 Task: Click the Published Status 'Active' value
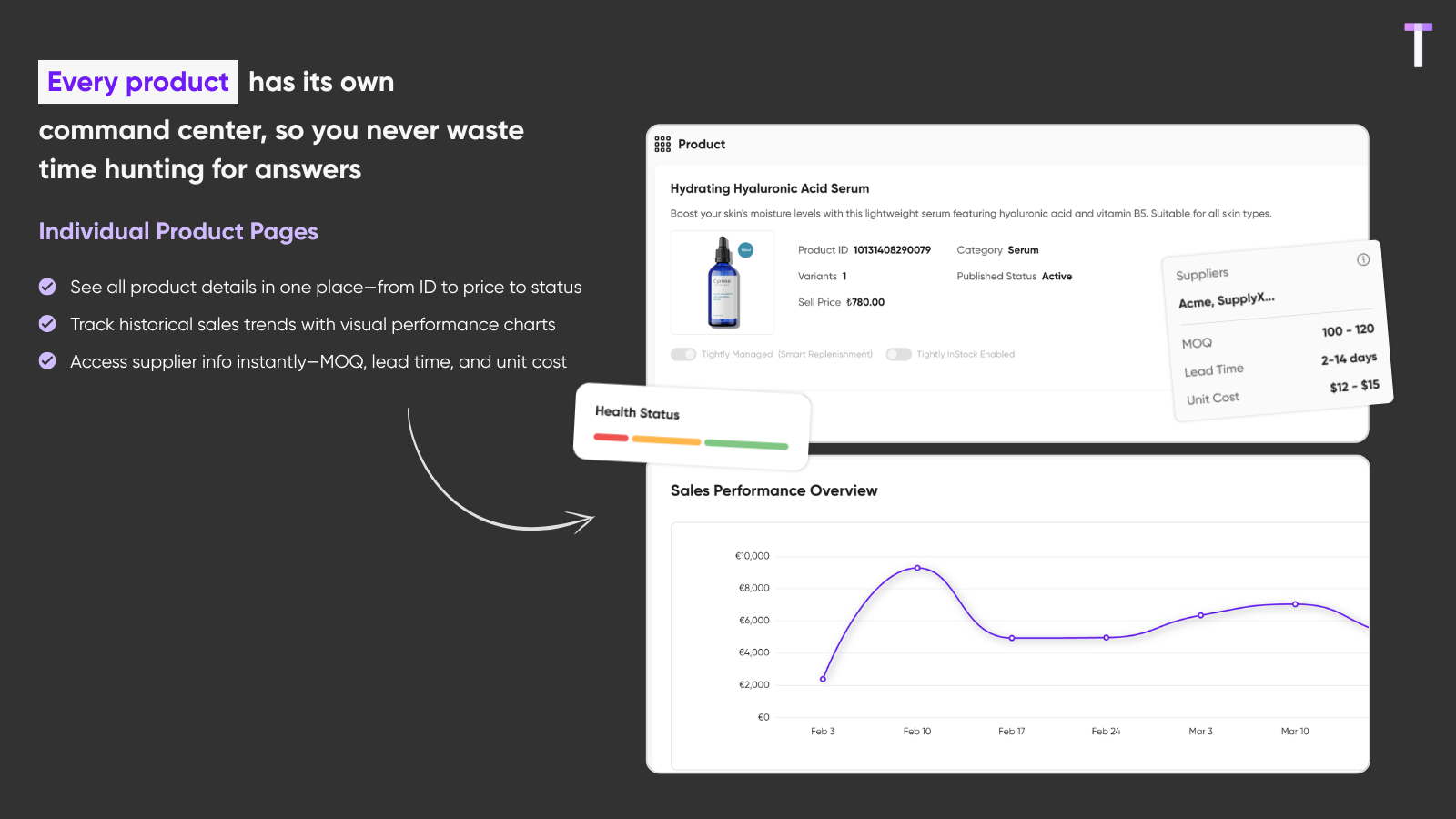(1057, 276)
